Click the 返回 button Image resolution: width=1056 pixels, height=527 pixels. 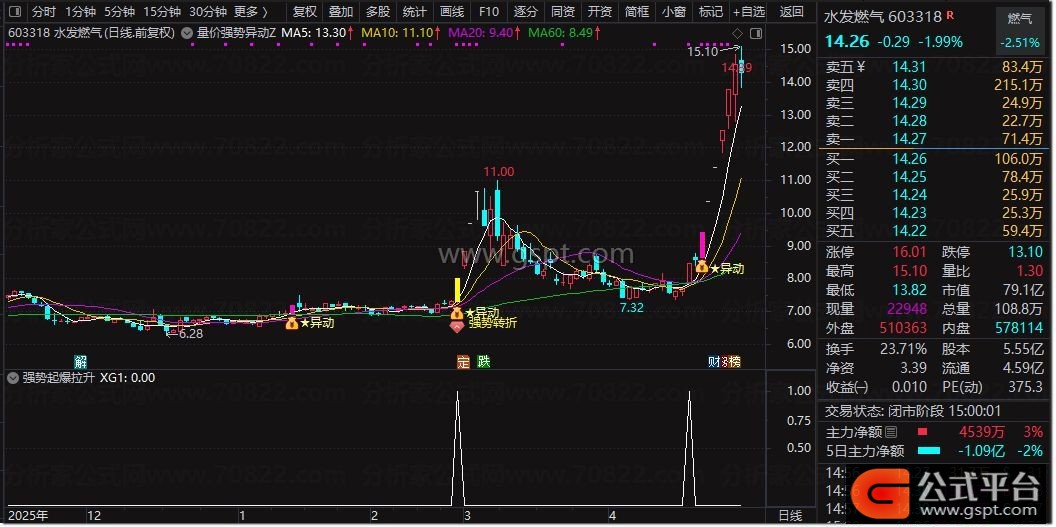coord(791,11)
